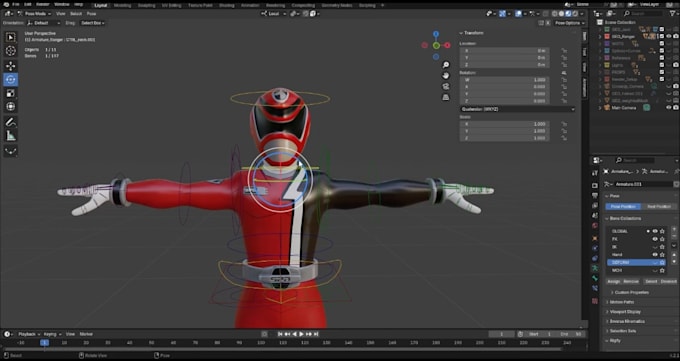
Task: Toggle visibility eye of GLOBAL bone collection
Action: 655,231
